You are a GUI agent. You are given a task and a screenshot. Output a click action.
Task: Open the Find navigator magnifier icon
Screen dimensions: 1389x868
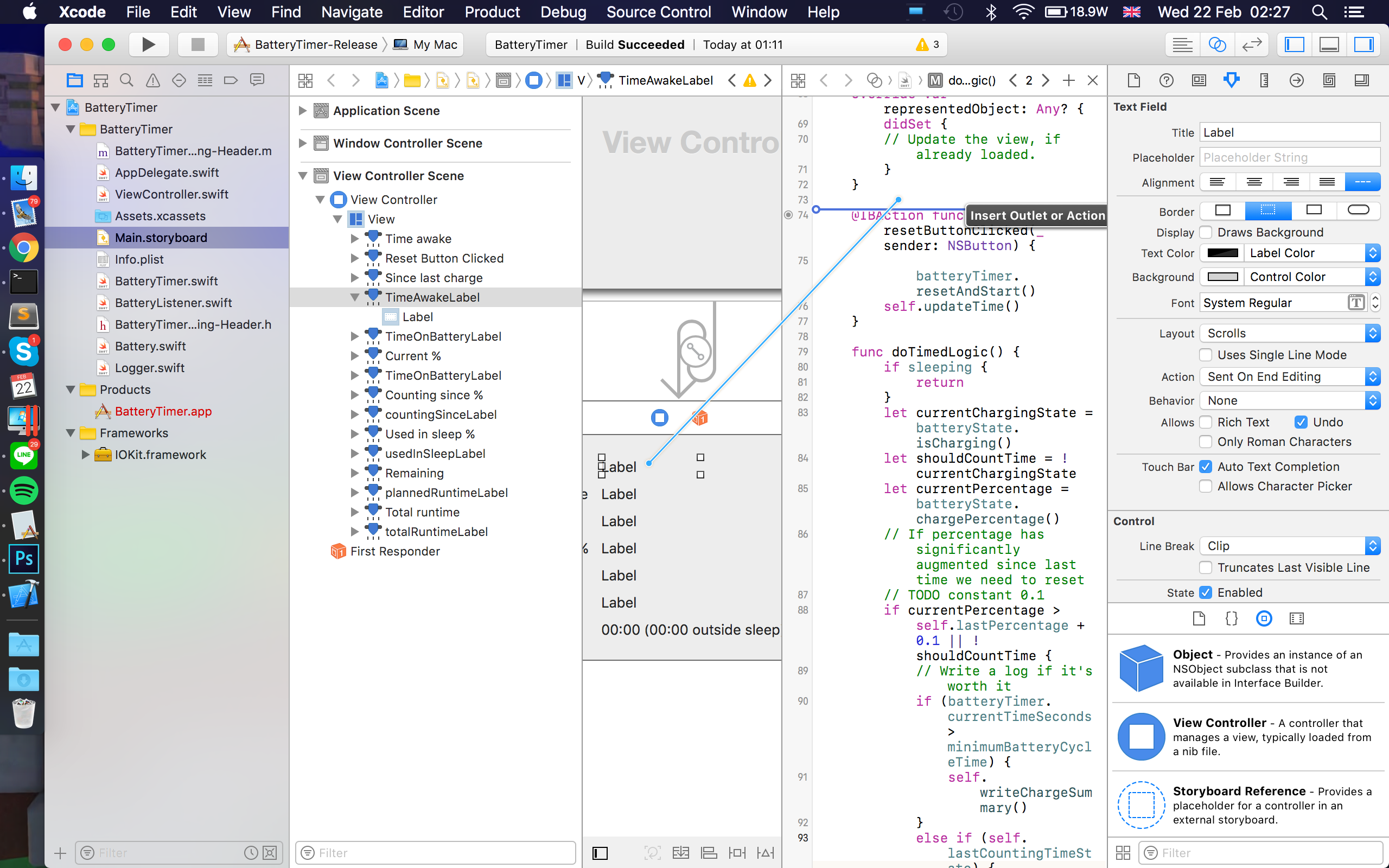click(126, 80)
